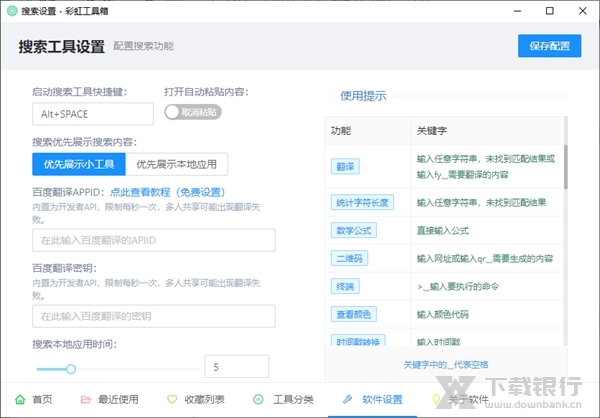Click the 二维码 tag
The image size is (600, 418).
[349, 258]
